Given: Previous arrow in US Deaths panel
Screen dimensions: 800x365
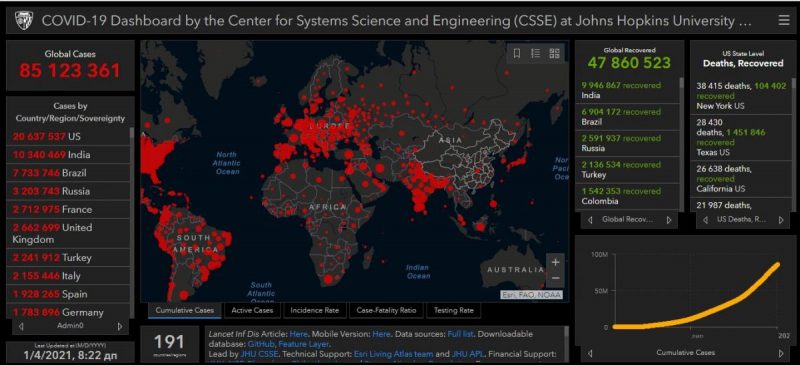Looking at the screenshot, I should [705, 220].
